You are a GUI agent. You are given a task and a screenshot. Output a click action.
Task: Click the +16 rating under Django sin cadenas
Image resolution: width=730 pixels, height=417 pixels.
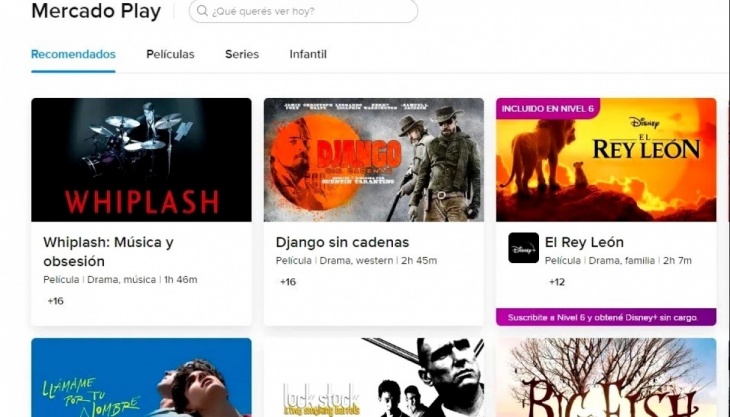point(288,282)
